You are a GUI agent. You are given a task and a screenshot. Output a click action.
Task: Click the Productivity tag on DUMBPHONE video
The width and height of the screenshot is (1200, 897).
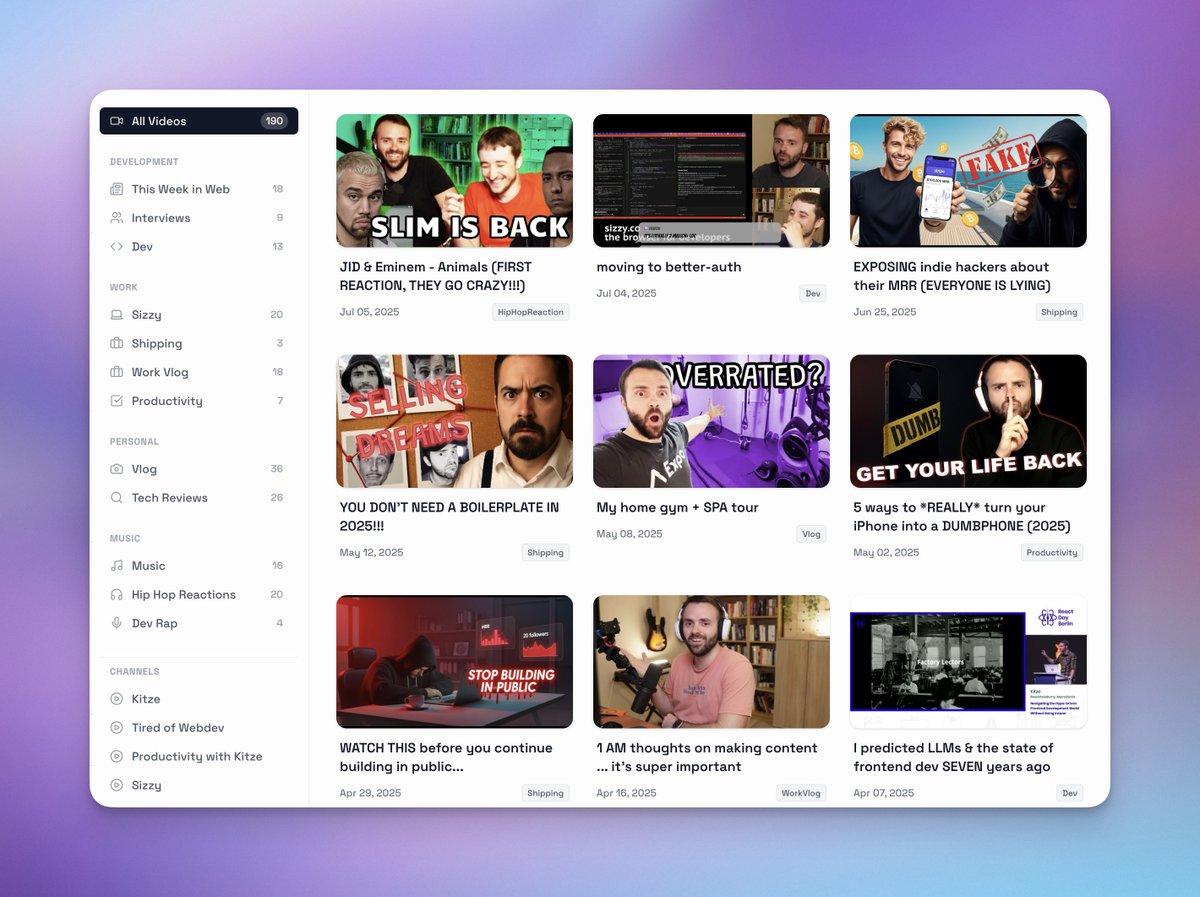pos(1052,552)
